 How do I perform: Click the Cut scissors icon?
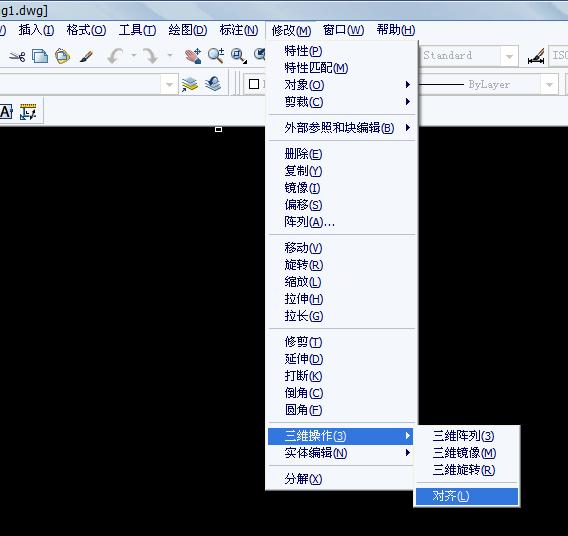coord(17,56)
